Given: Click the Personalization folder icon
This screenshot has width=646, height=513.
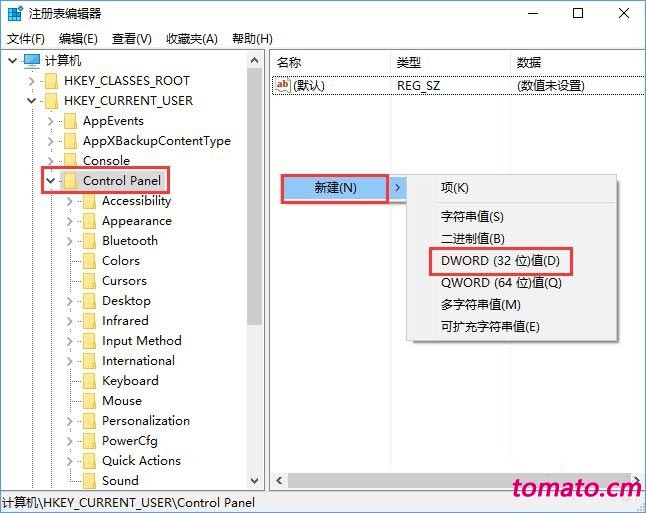Looking at the screenshot, I should click(x=89, y=421).
